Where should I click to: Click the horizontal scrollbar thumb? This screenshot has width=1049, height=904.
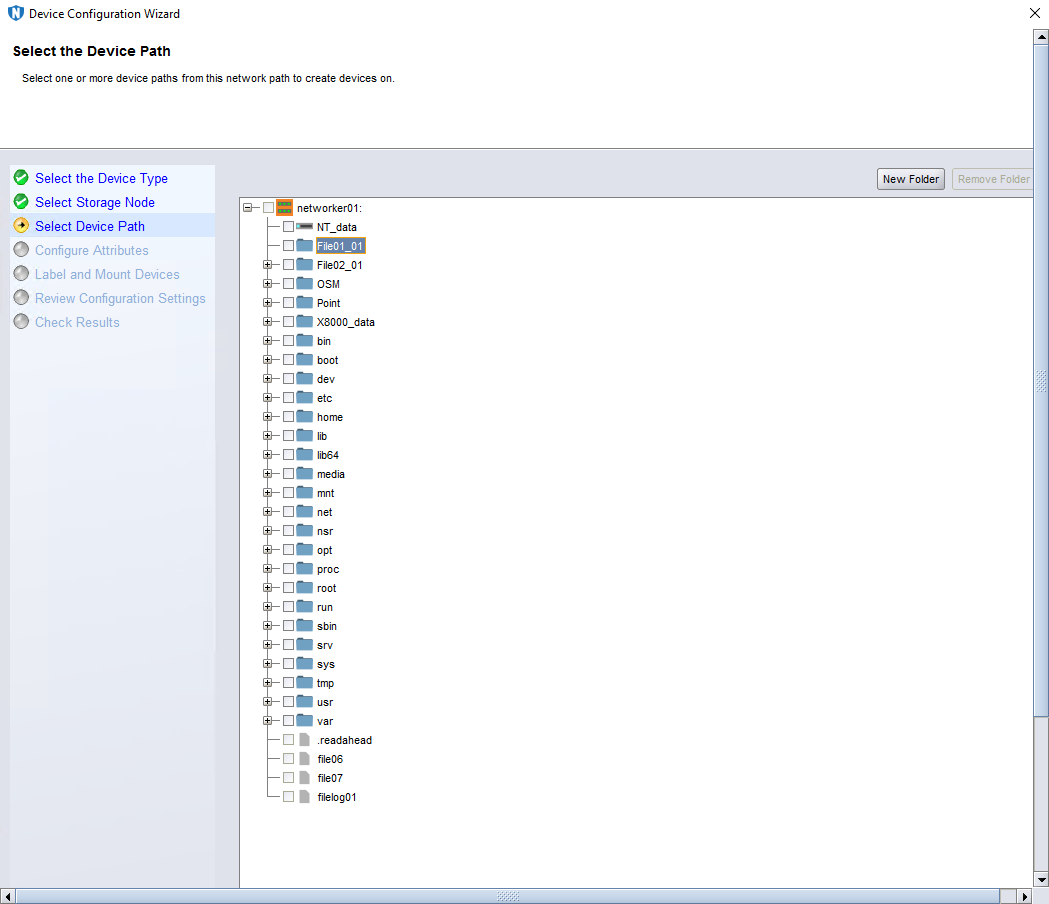click(x=508, y=896)
